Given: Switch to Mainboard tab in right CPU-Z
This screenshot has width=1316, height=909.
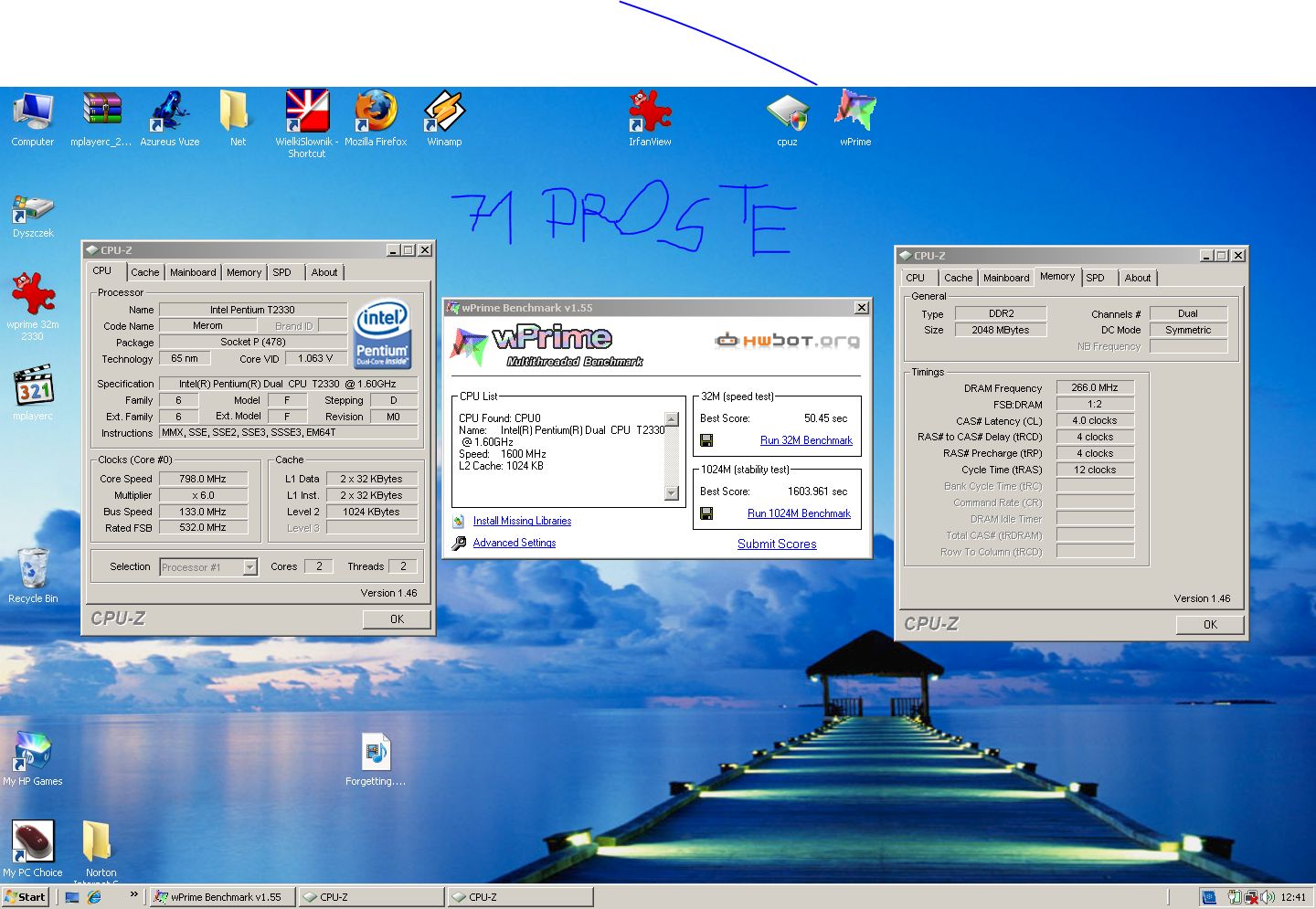Looking at the screenshot, I should [x=1006, y=278].
